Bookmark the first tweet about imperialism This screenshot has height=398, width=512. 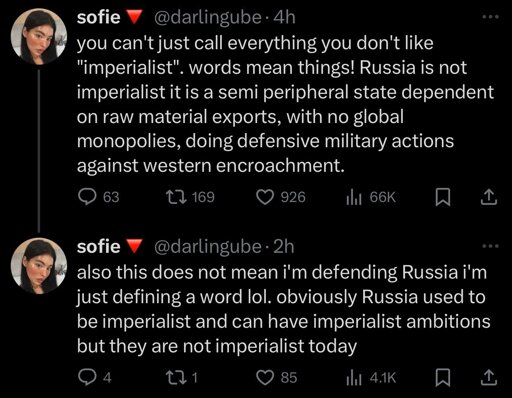pos(443,197)
